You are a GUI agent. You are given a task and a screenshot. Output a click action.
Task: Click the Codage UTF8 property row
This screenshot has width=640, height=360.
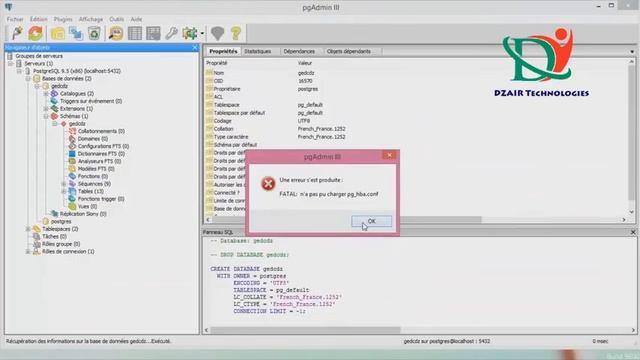click(x=416, y=121)
